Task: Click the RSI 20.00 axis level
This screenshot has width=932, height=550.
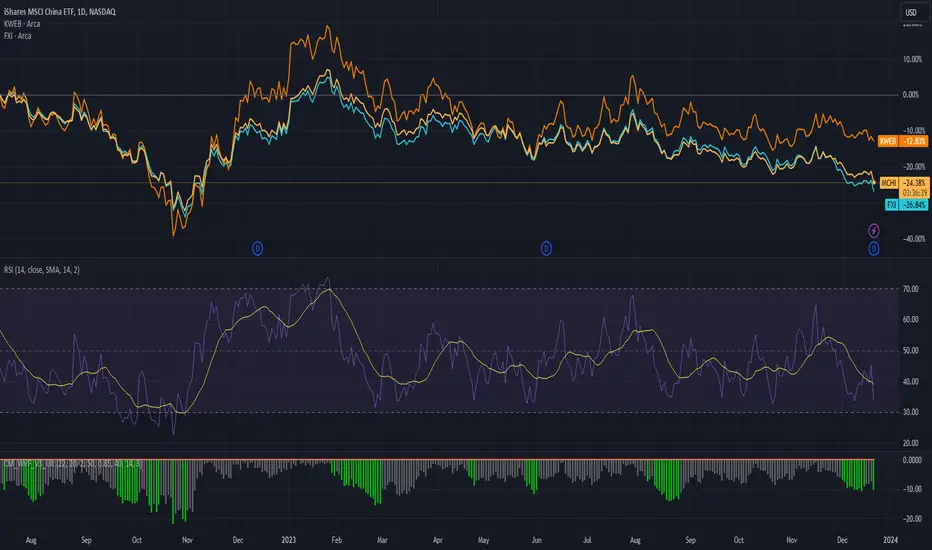Action: tap(911, 443)
